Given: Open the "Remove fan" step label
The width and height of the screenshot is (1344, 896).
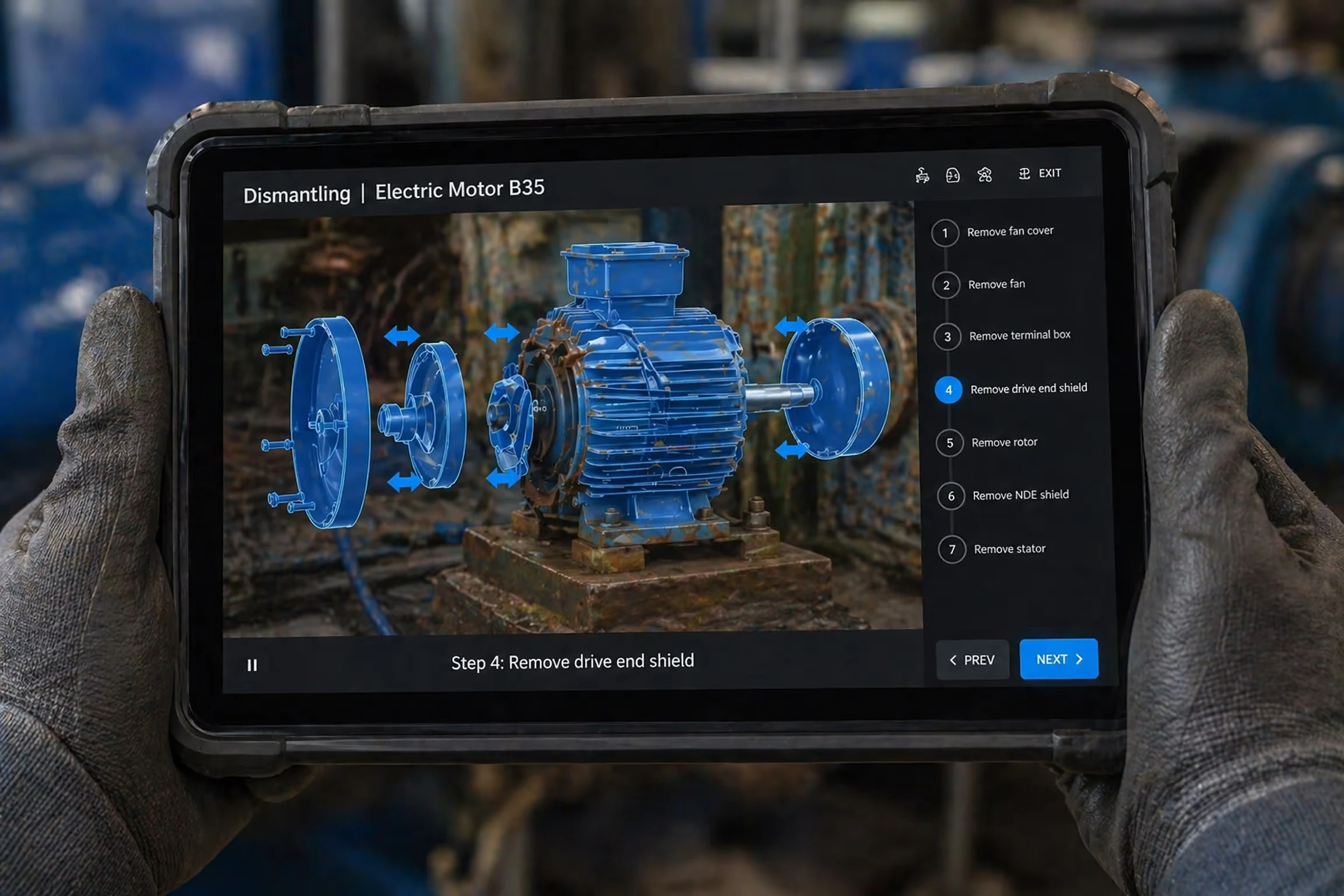Looking at the screenshot, I should point(996,284).
